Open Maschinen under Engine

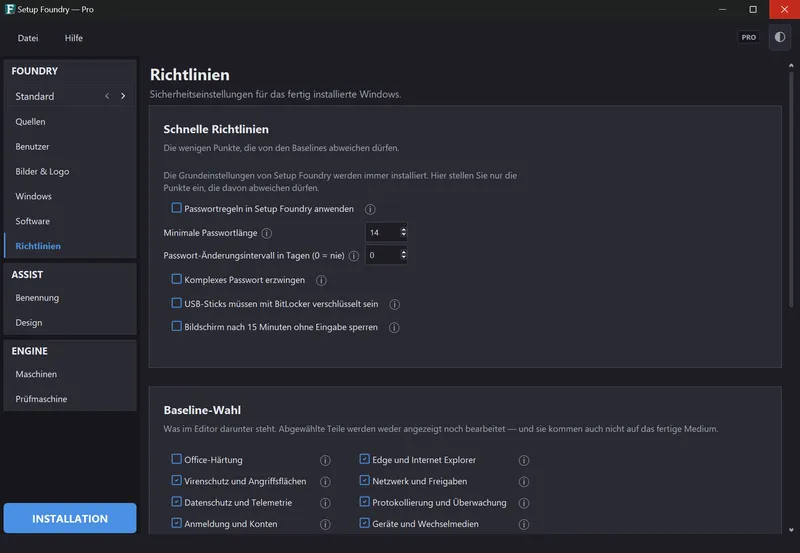70,374
